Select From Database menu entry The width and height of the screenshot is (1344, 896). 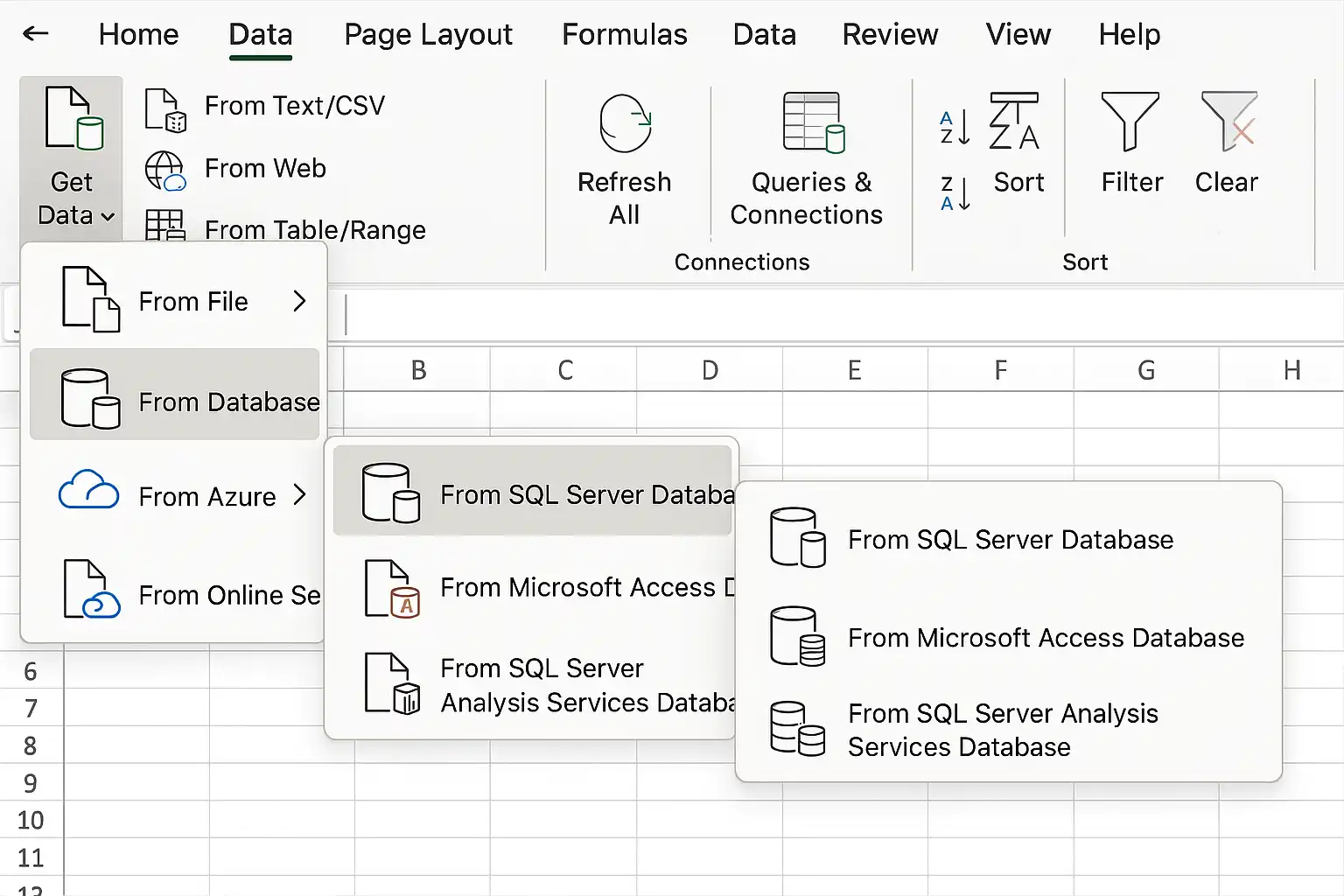click(175, 395)
